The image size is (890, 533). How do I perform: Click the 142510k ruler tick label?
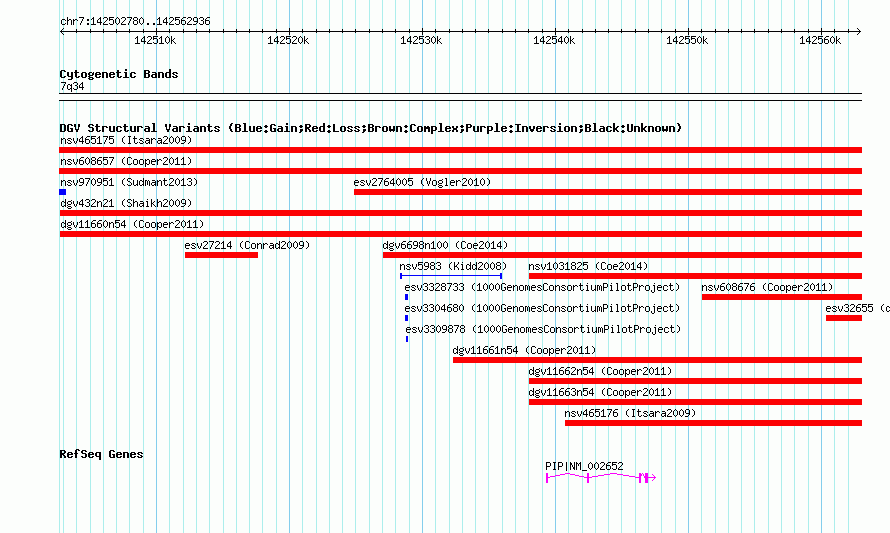pos(155,40)
